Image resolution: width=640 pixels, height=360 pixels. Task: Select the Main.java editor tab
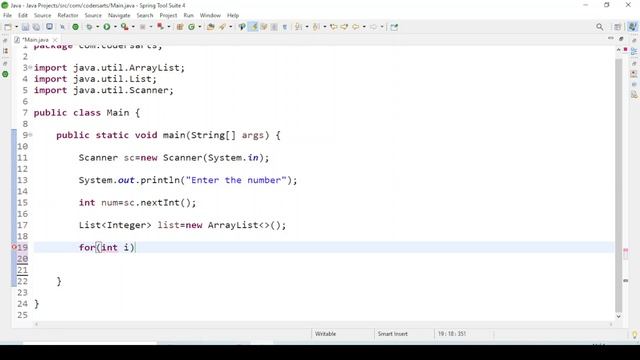[35, 40]
